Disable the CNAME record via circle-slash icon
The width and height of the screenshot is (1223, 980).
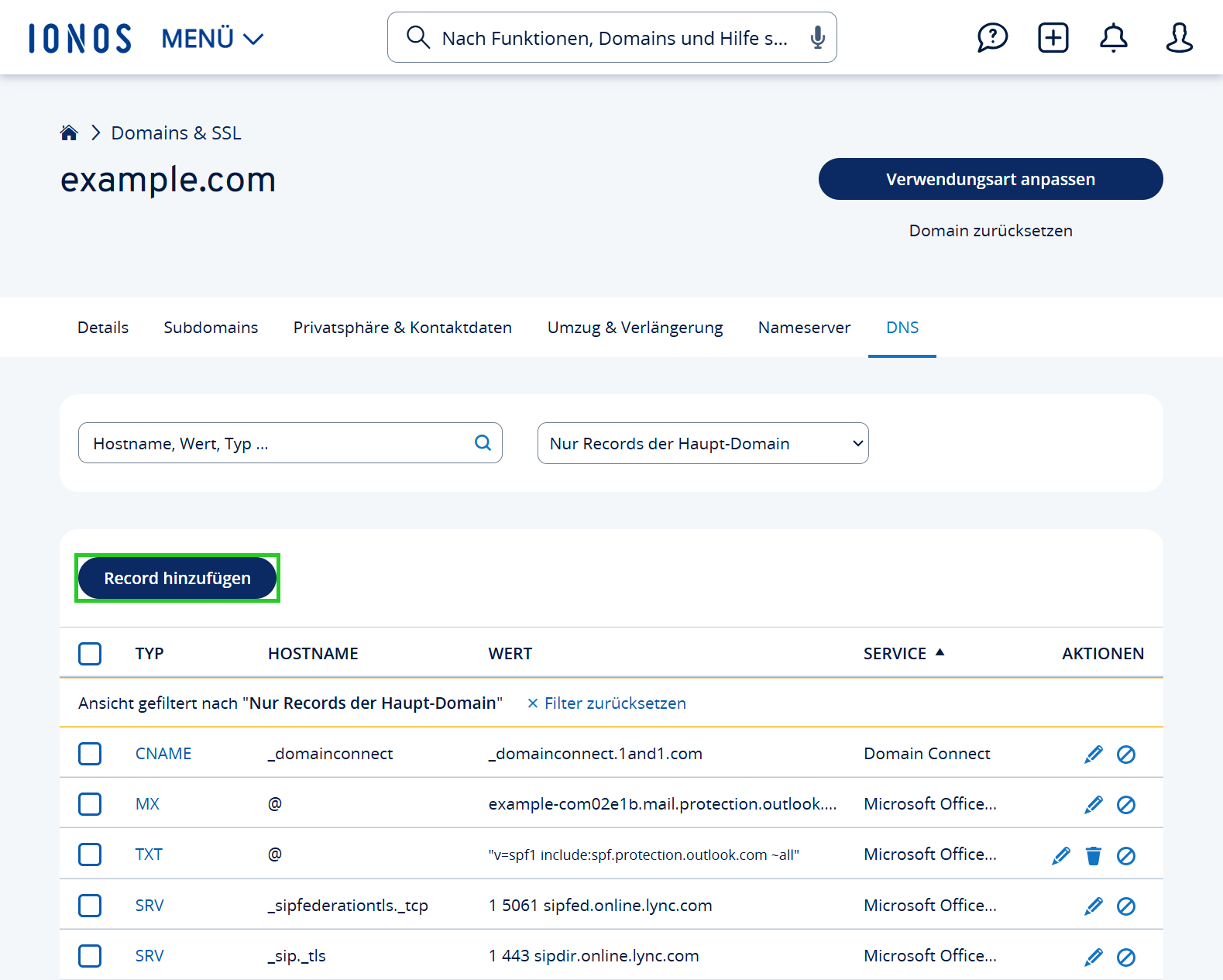(x=1126, y=754)
